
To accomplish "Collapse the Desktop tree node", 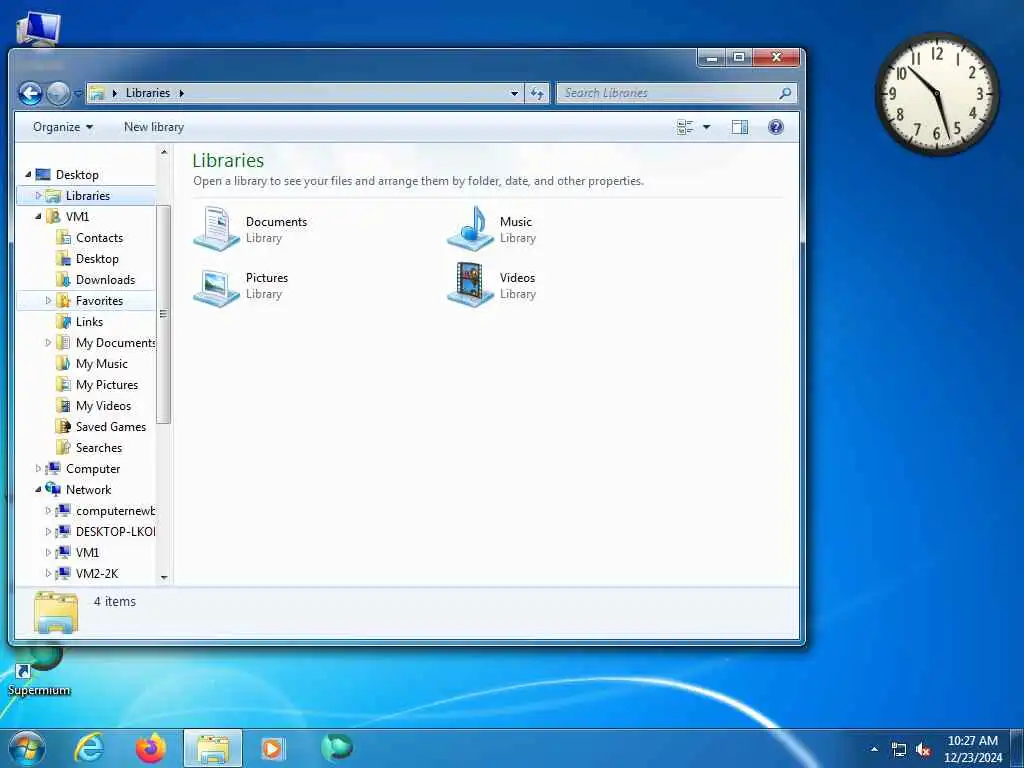I will pyautogui.click(x=28, y=174).
